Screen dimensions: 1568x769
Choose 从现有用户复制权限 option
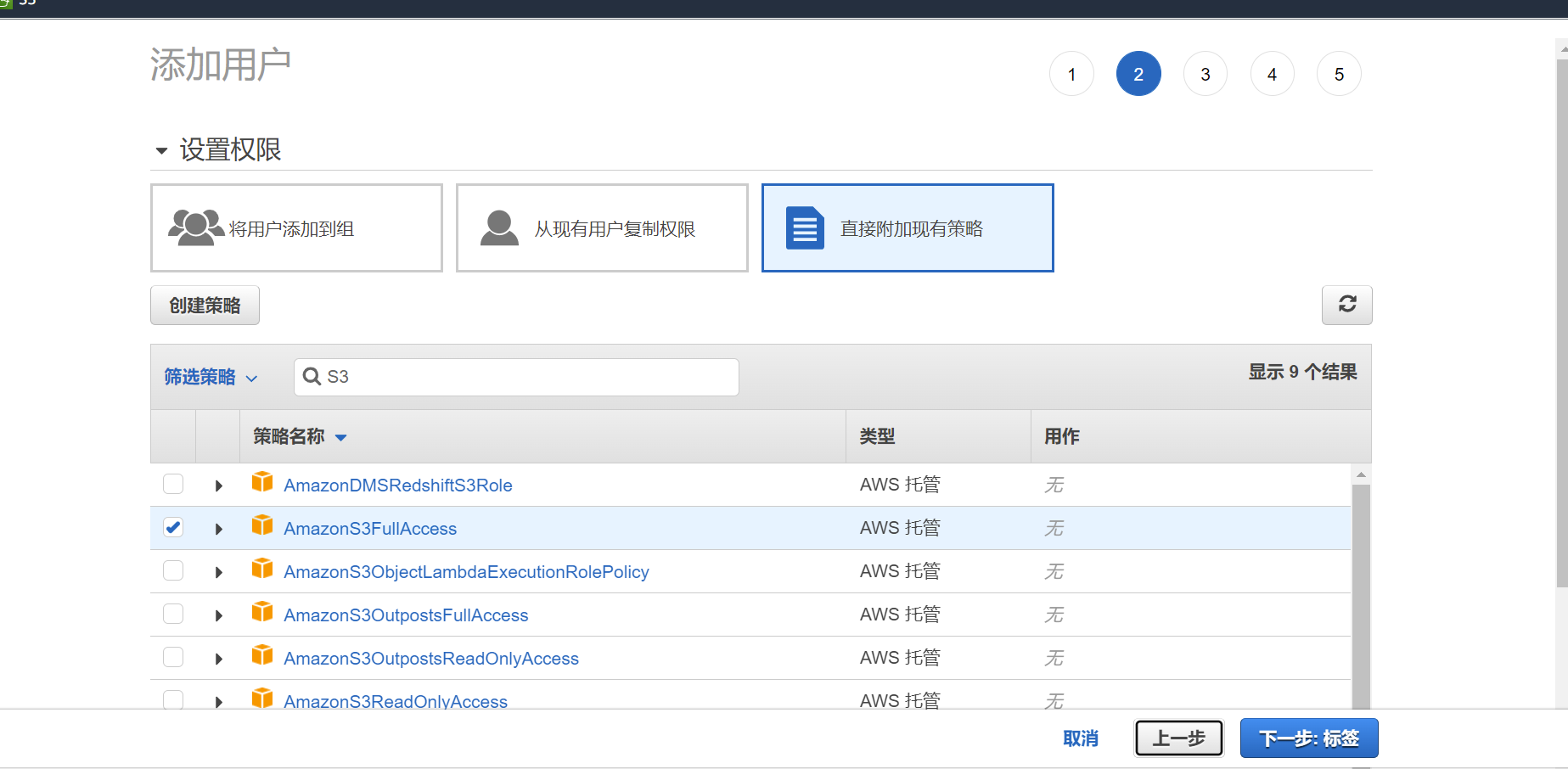coord(602,227)
